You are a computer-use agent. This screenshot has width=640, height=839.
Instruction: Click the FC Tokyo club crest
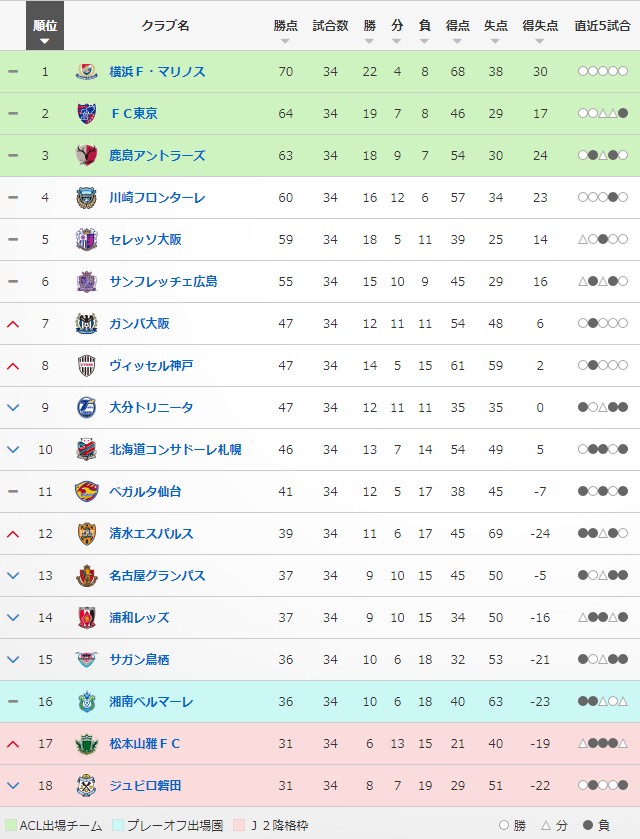click(x=86, y=114)
